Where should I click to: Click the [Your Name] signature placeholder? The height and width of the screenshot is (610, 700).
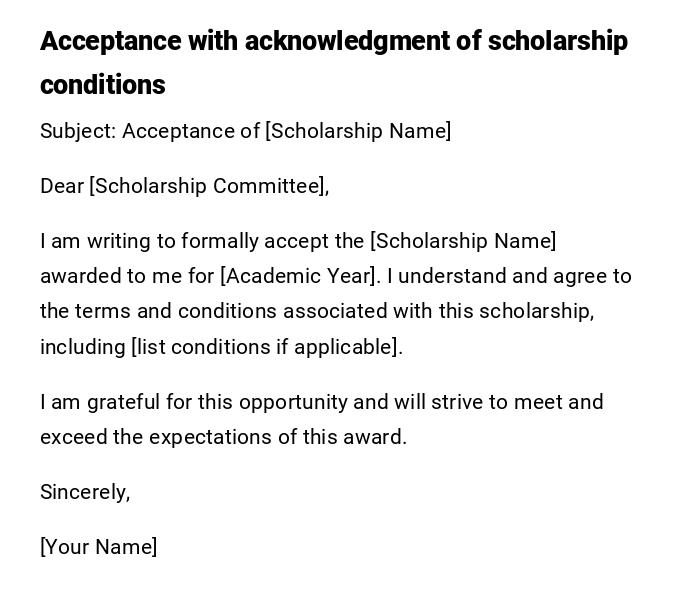click(98, 547)
